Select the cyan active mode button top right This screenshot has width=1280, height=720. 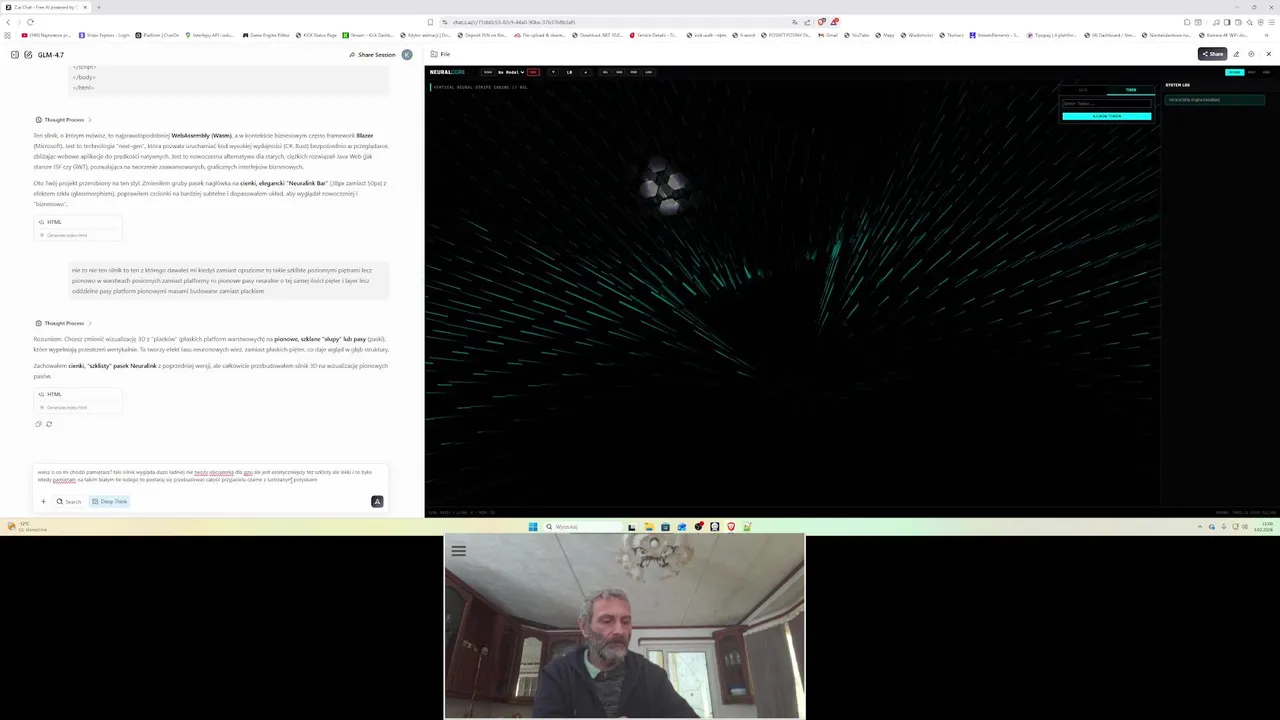[x=1234, y=72]
